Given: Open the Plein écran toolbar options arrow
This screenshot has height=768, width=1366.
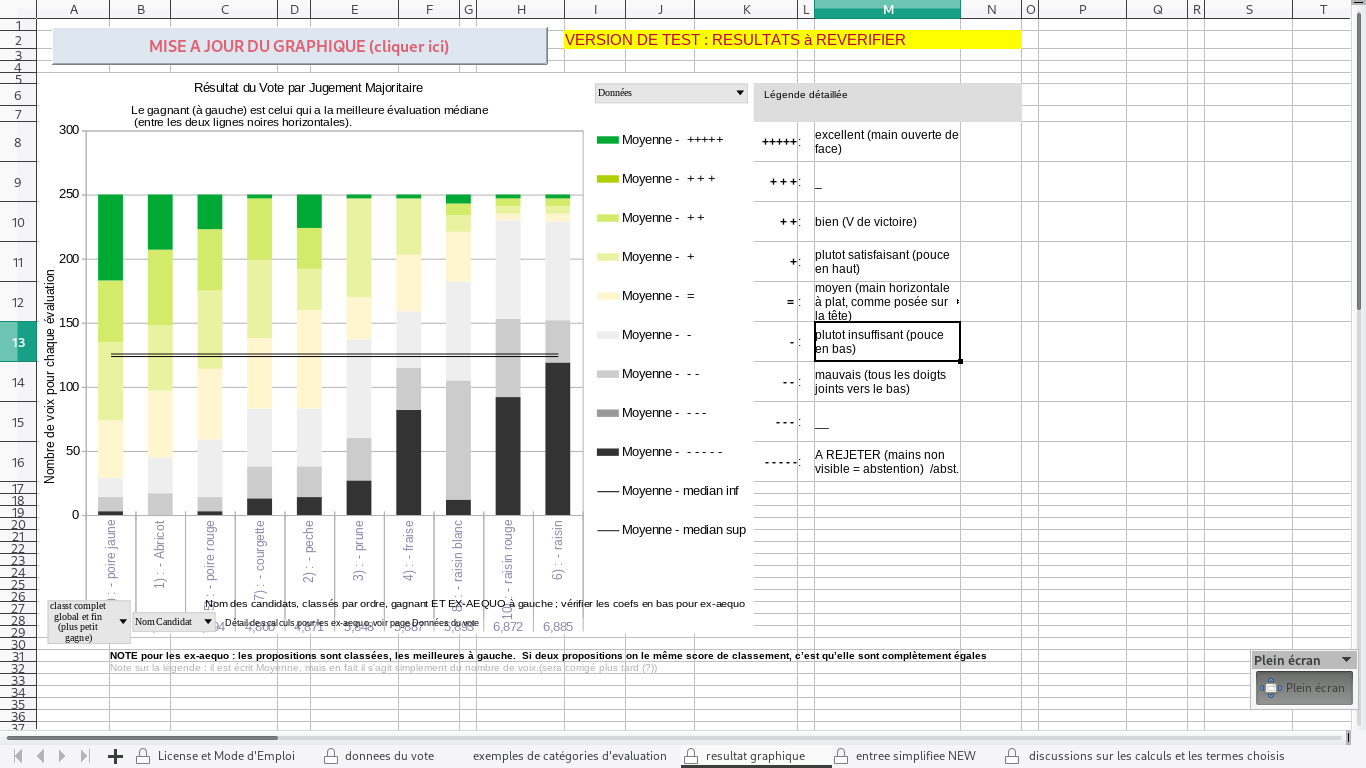Looking at the screenshot, I should click(1346, 660).
